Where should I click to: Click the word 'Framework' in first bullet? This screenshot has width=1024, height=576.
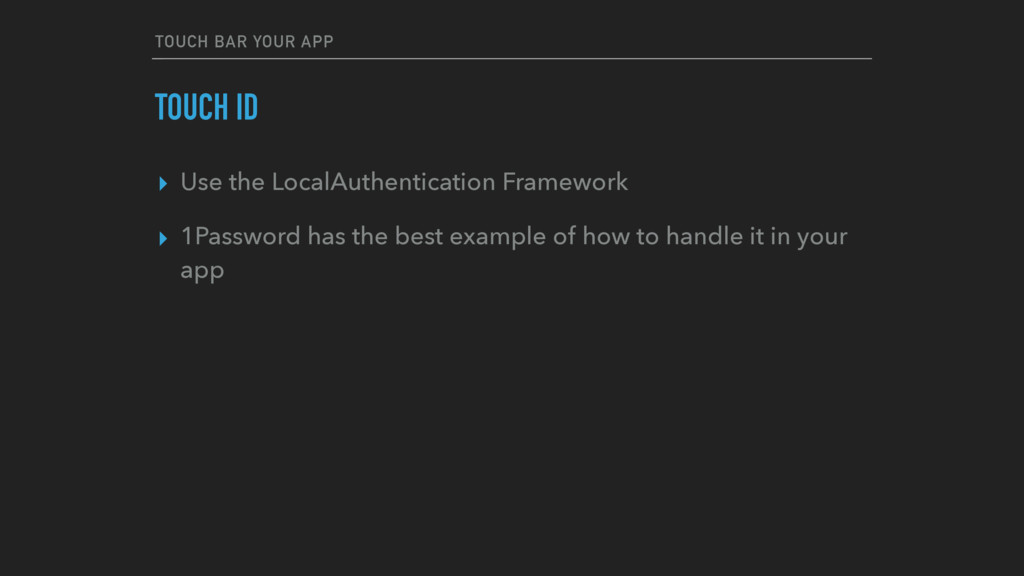565,182
